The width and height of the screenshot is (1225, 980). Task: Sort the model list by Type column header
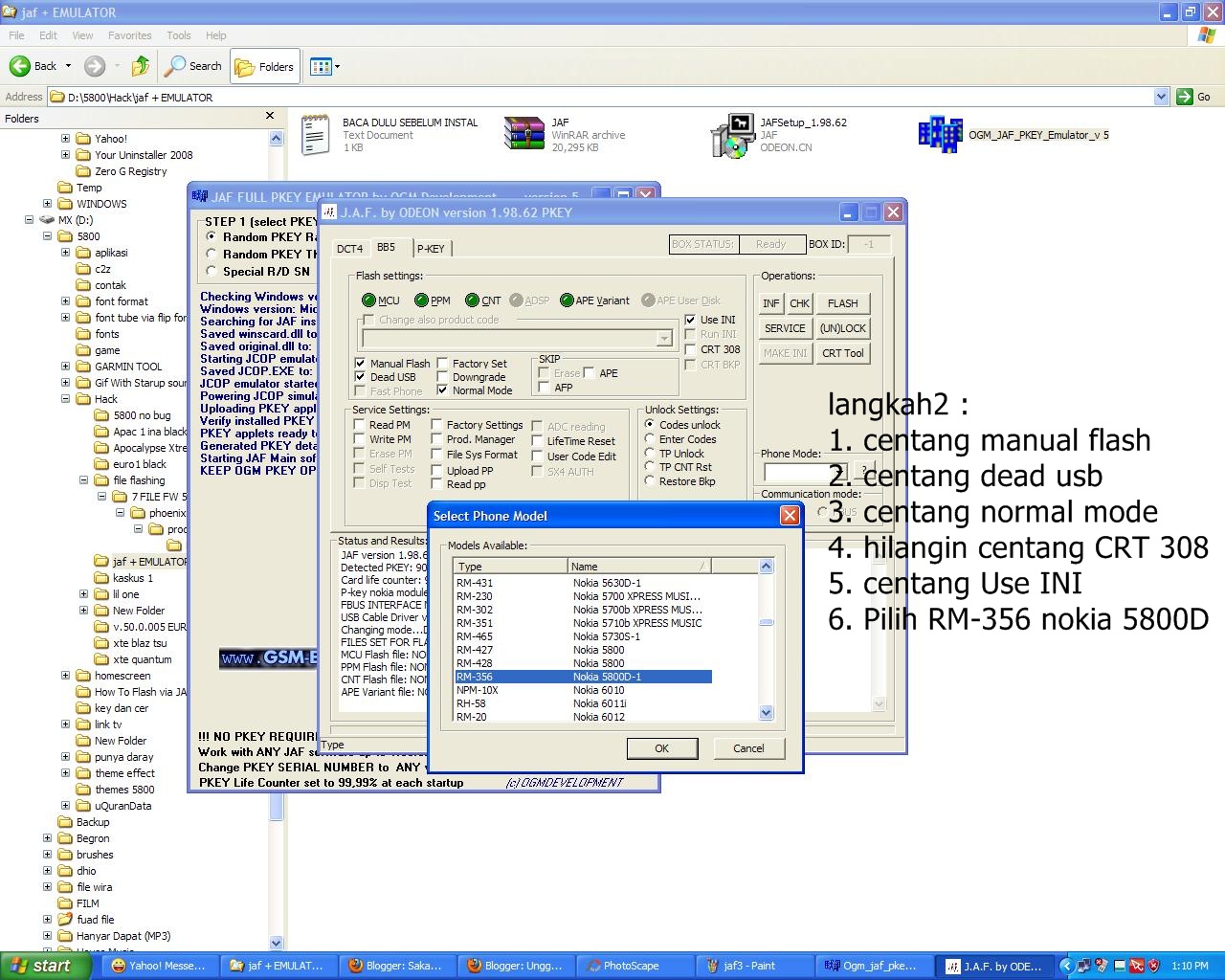point(511,567)
